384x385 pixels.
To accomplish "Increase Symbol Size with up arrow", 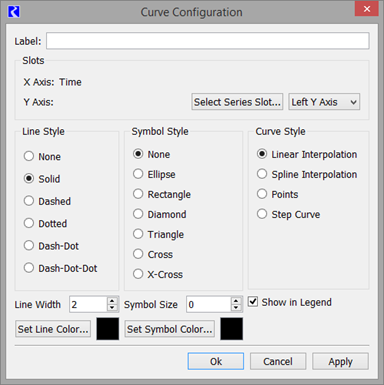I will click(x=236, y=300).
